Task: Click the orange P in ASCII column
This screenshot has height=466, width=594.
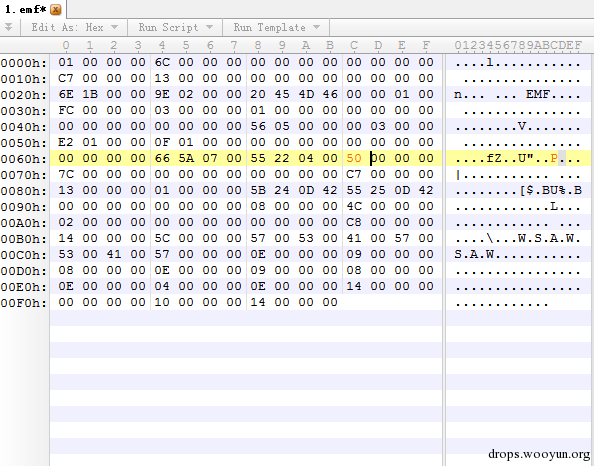Action: 553,158
